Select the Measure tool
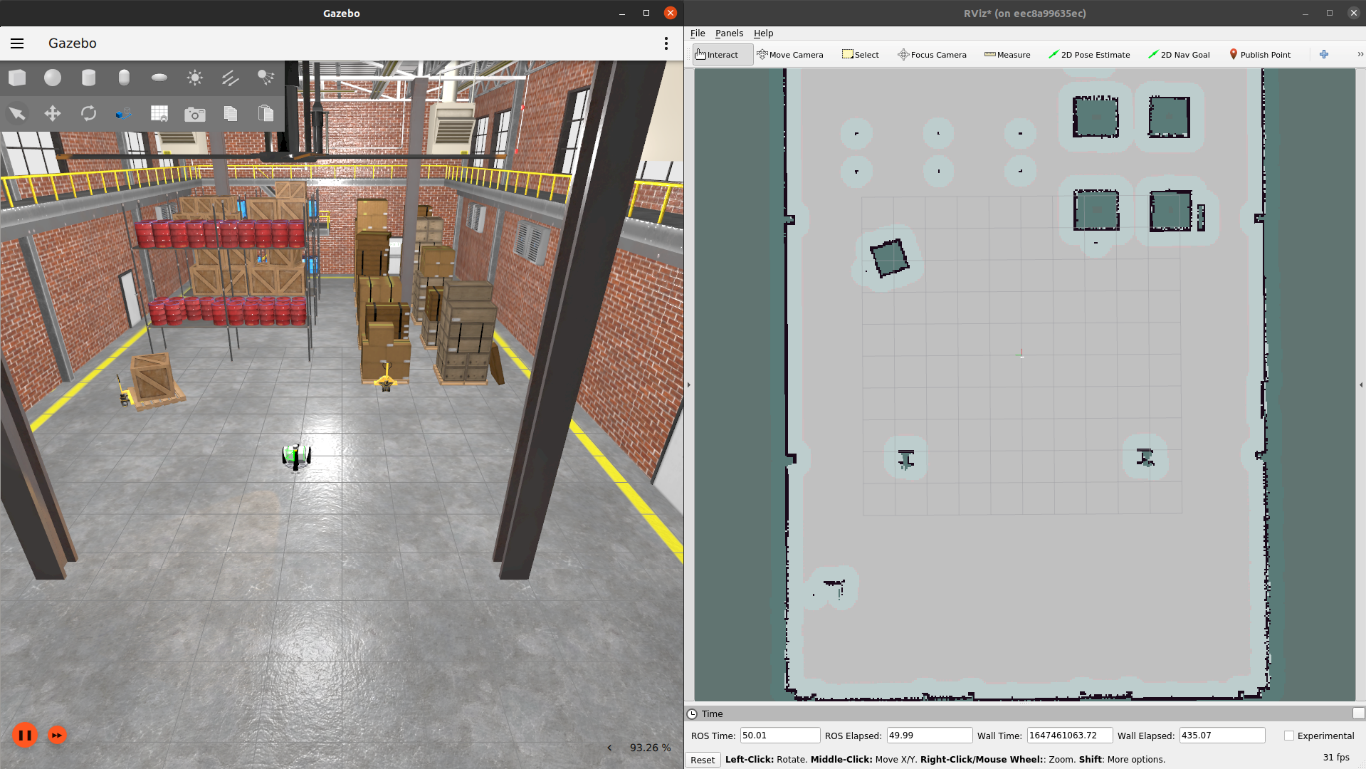This screenshot has height=769, width=1366. pyautogui.click(x=1007, y=55)
